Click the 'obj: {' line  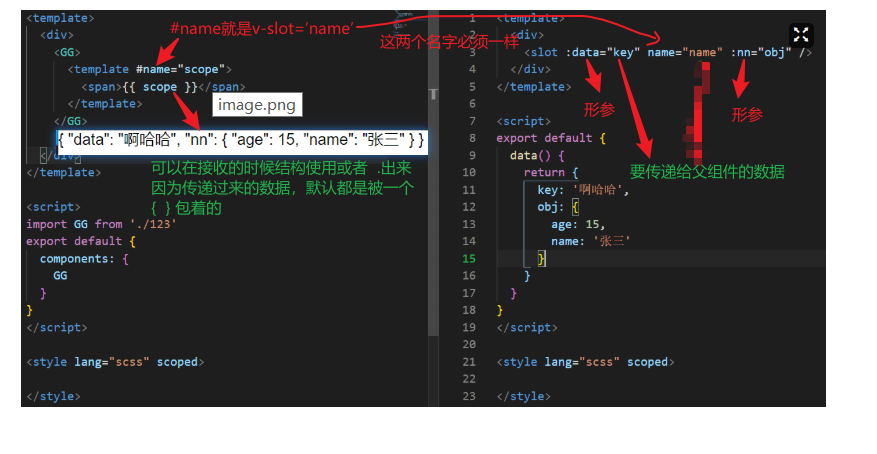558,207
